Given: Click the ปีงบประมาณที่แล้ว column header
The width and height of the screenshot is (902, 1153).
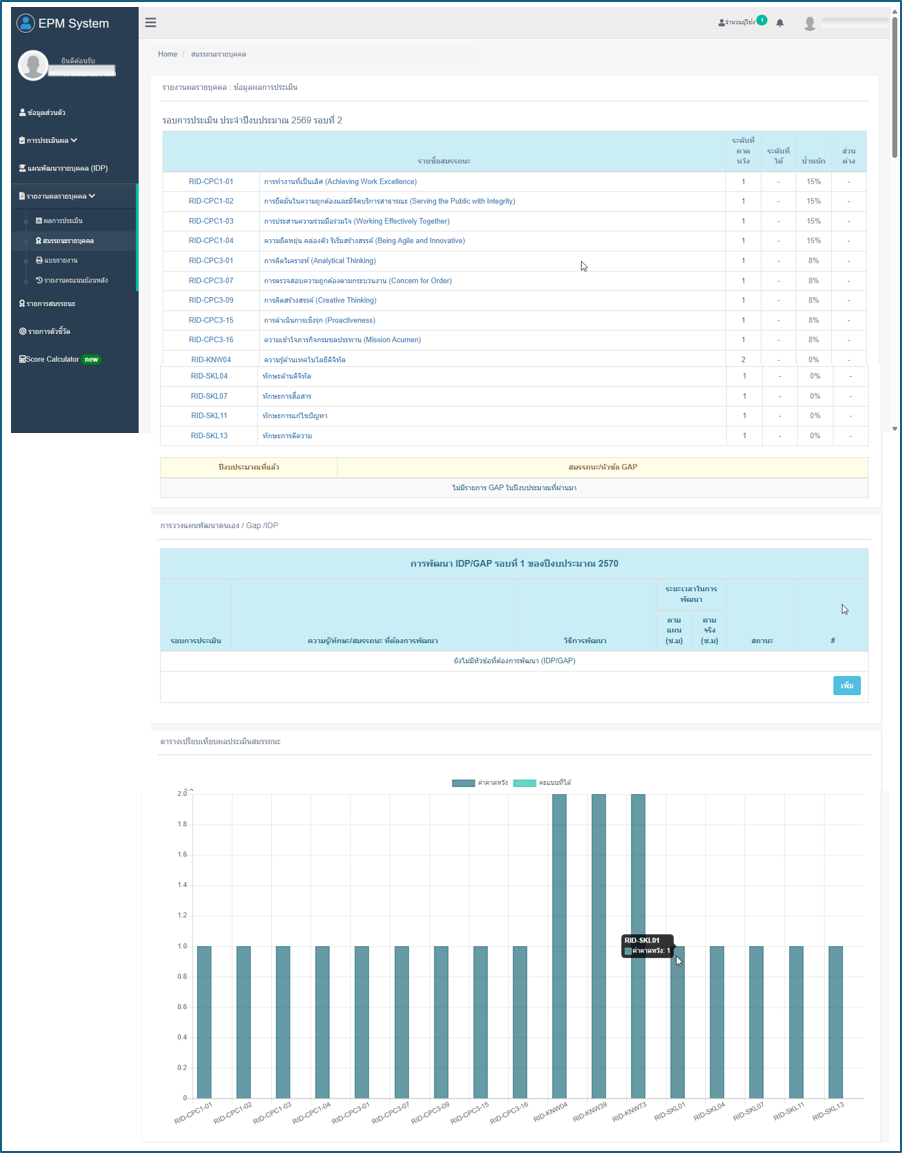Looking at the screenshot, I should tap(248, 467).
